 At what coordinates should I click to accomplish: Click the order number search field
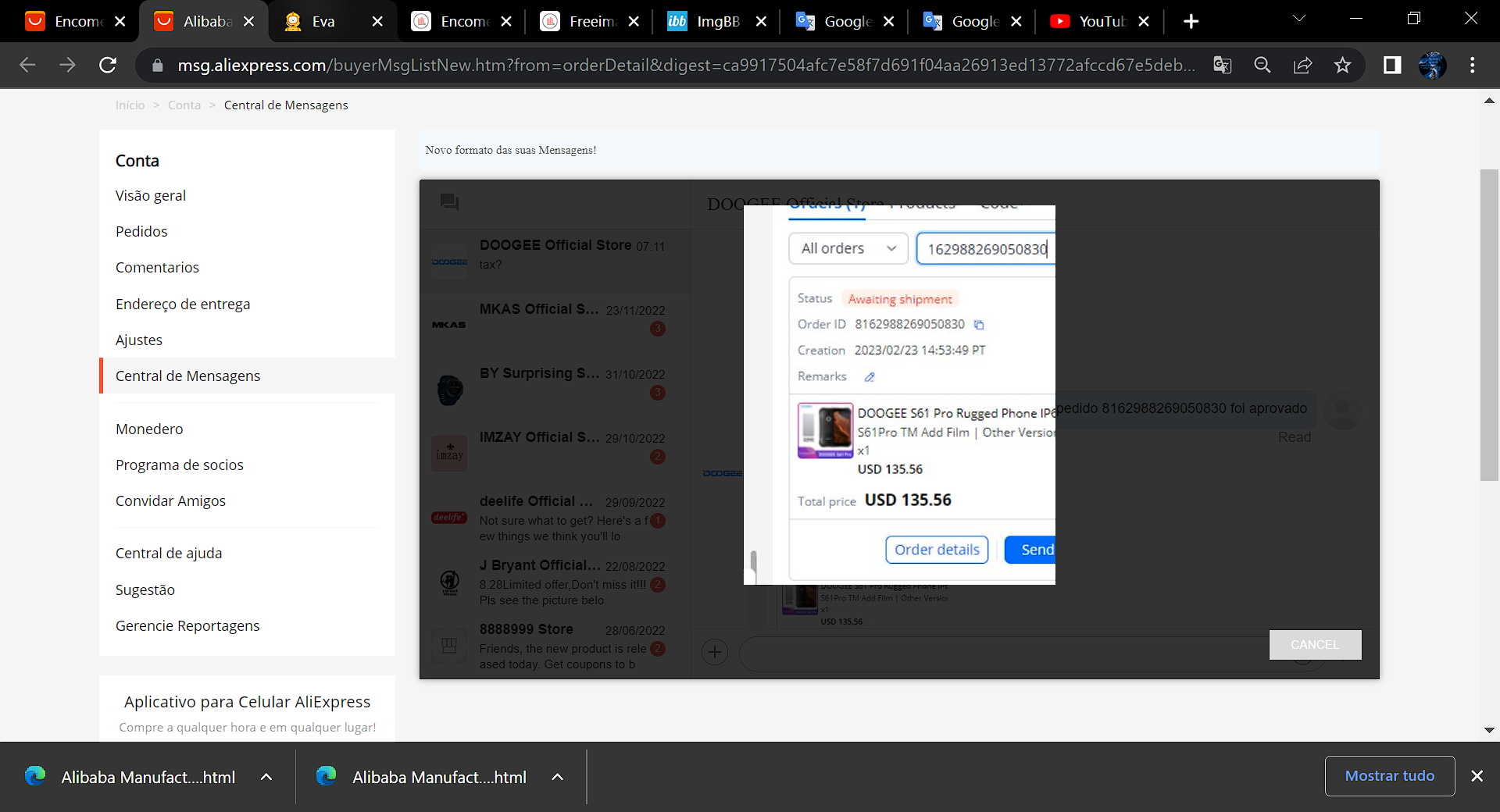point(986,249)
